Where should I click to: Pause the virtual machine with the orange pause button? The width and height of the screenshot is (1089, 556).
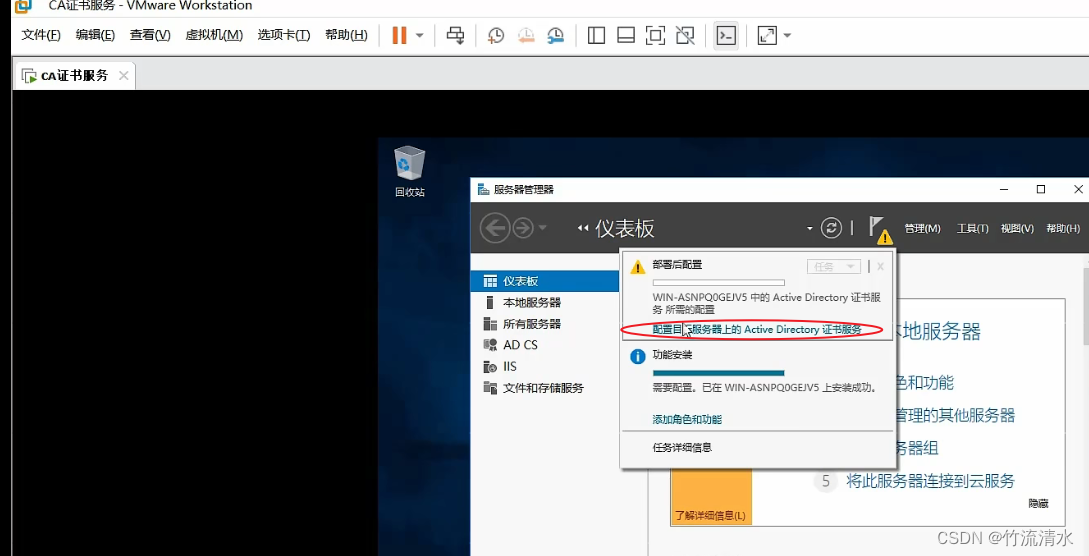[399, 35]
